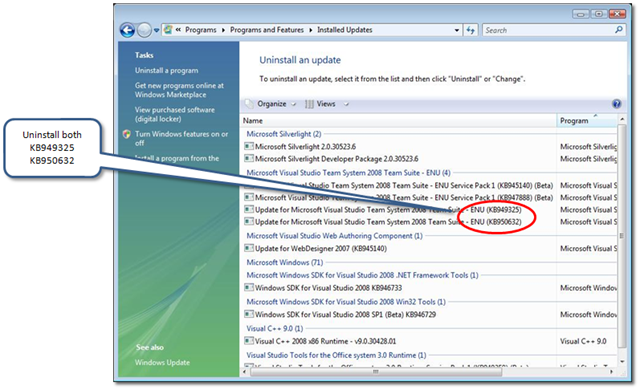Click the Control Panel icon in address bar
Image resolution: width=640 pixels, height=390 pixels.
pos(168,30)
